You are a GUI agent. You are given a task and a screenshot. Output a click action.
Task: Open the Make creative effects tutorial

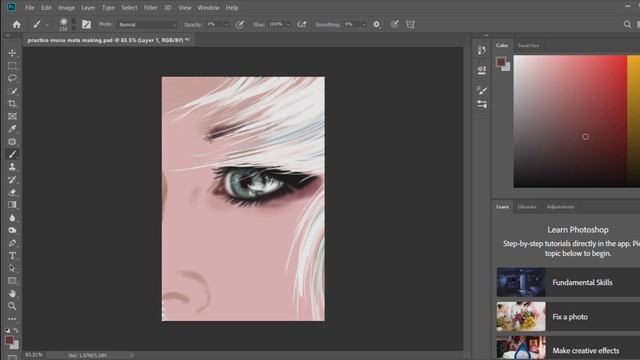(x=568, y=348)
